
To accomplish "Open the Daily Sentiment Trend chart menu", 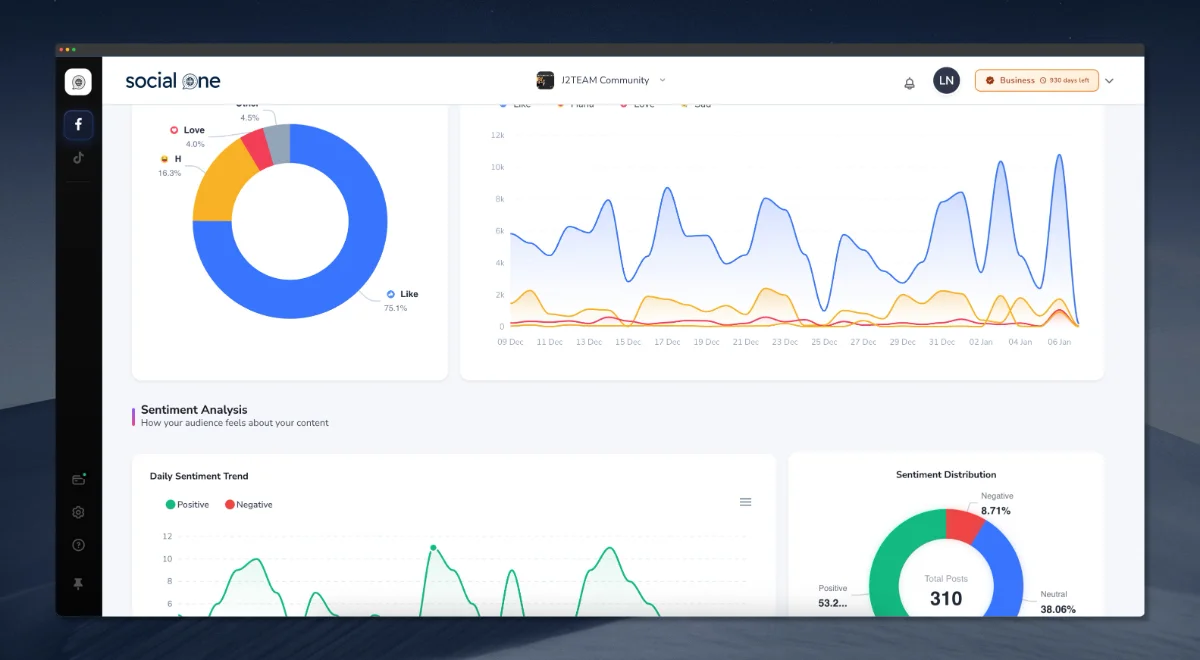I will pos(745,502).
